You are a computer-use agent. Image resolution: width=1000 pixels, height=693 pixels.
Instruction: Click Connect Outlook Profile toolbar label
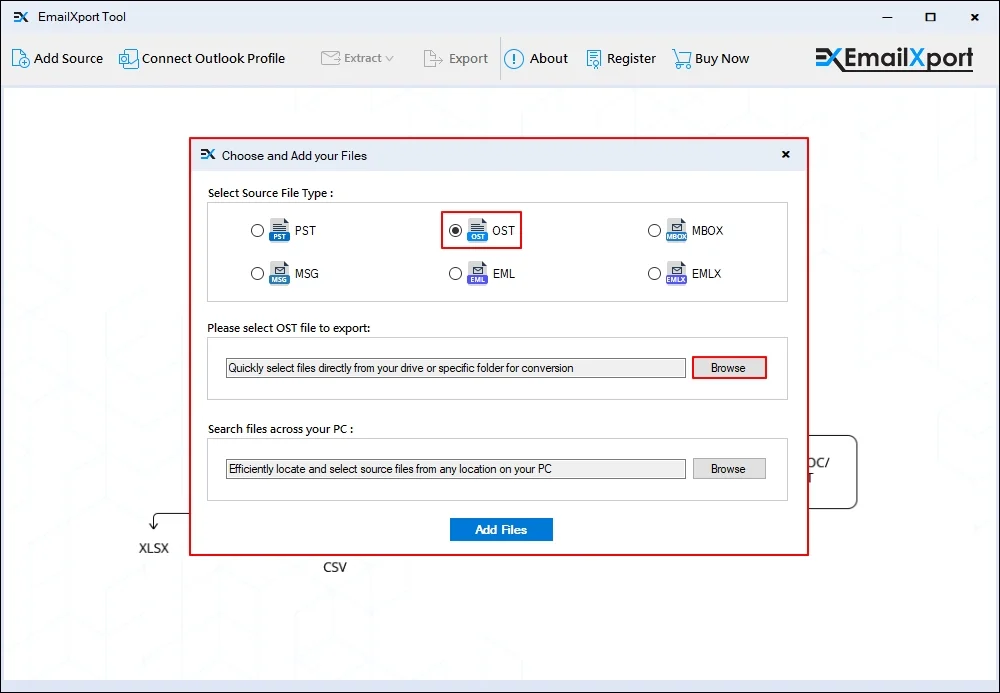coord(212,59)
